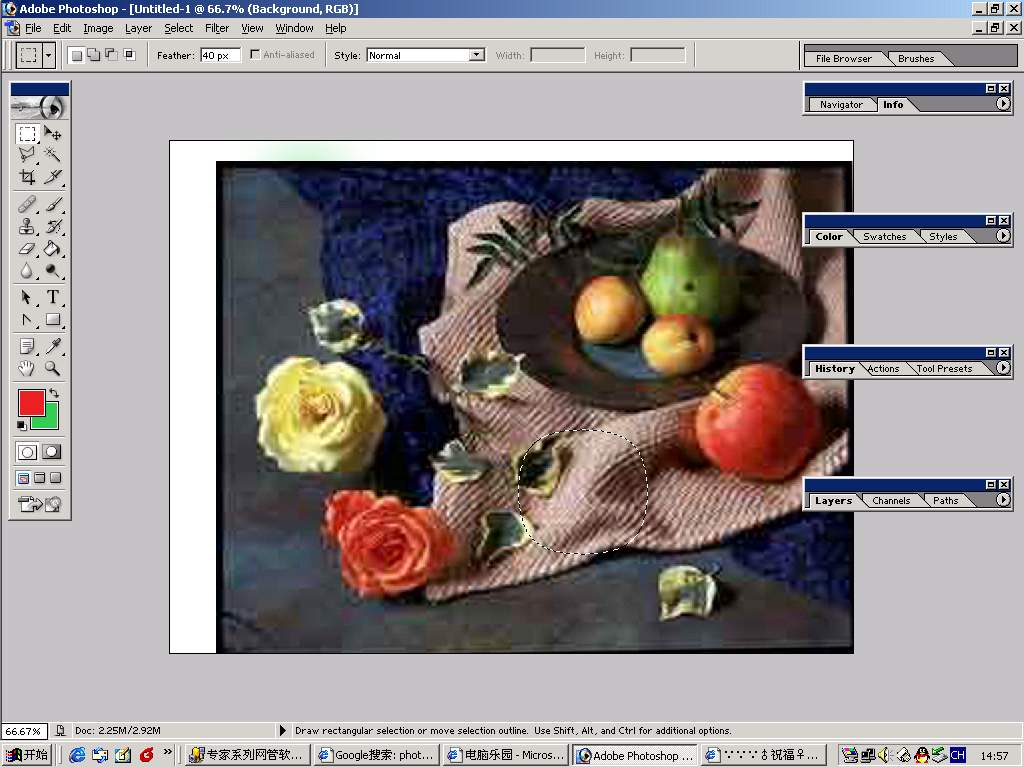Pick the Brush tool
The width and height of the screenshot is (1024, 768).
coord(53,204)
